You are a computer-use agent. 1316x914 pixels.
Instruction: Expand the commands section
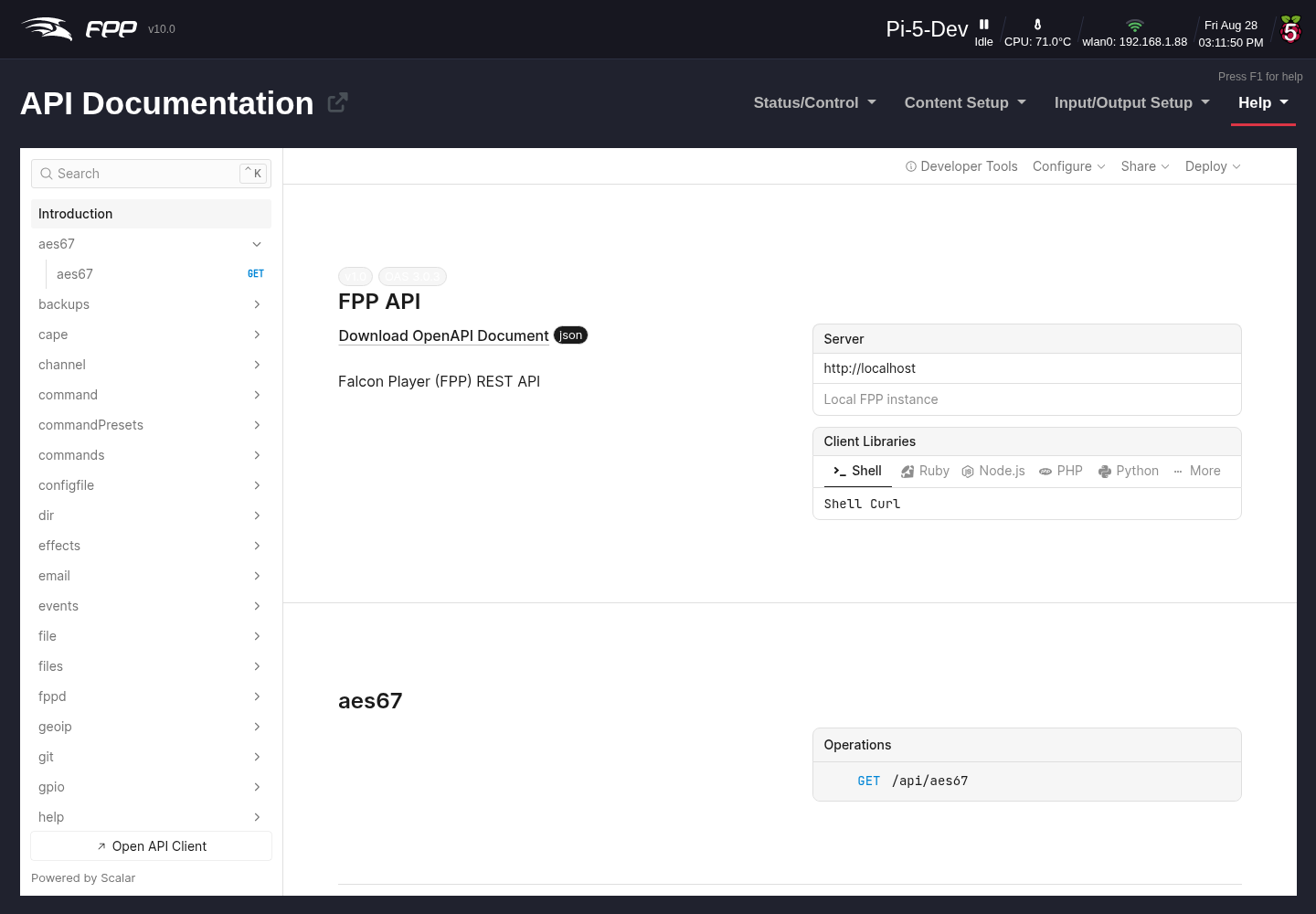[x=151, y=455]
